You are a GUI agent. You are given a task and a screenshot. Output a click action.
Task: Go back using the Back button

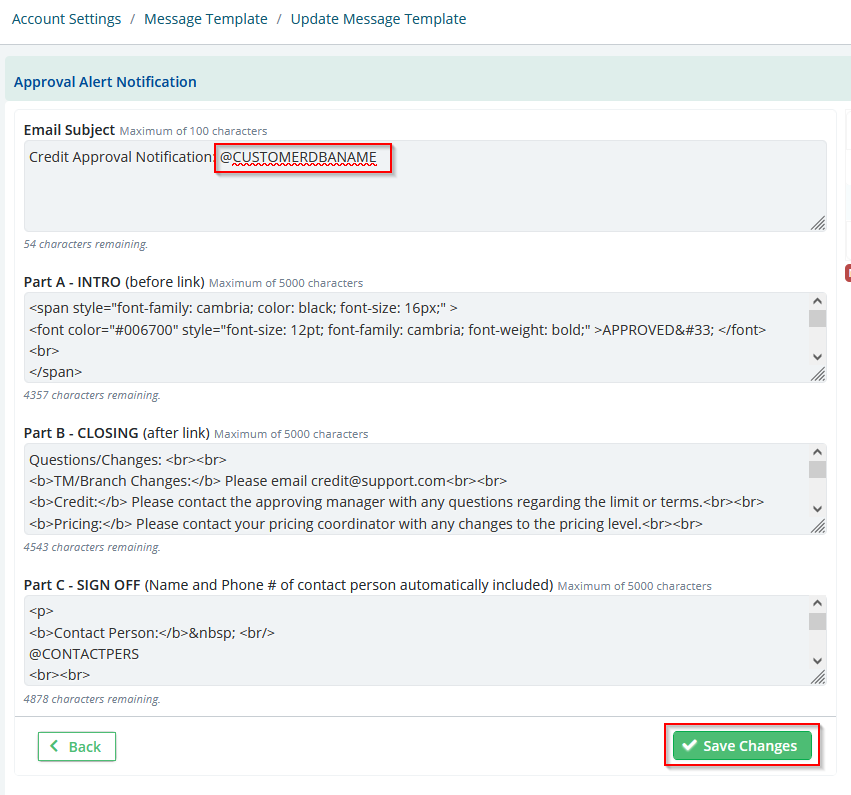(77, 747)
